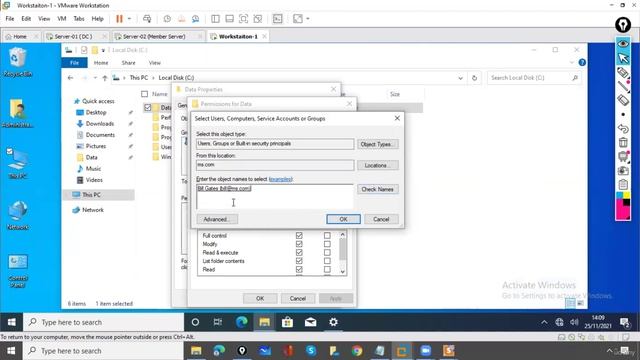Toggle the Deny checkbox for Modify
Image resolution: width=640 pixels, height=360 pixels.
327,244
